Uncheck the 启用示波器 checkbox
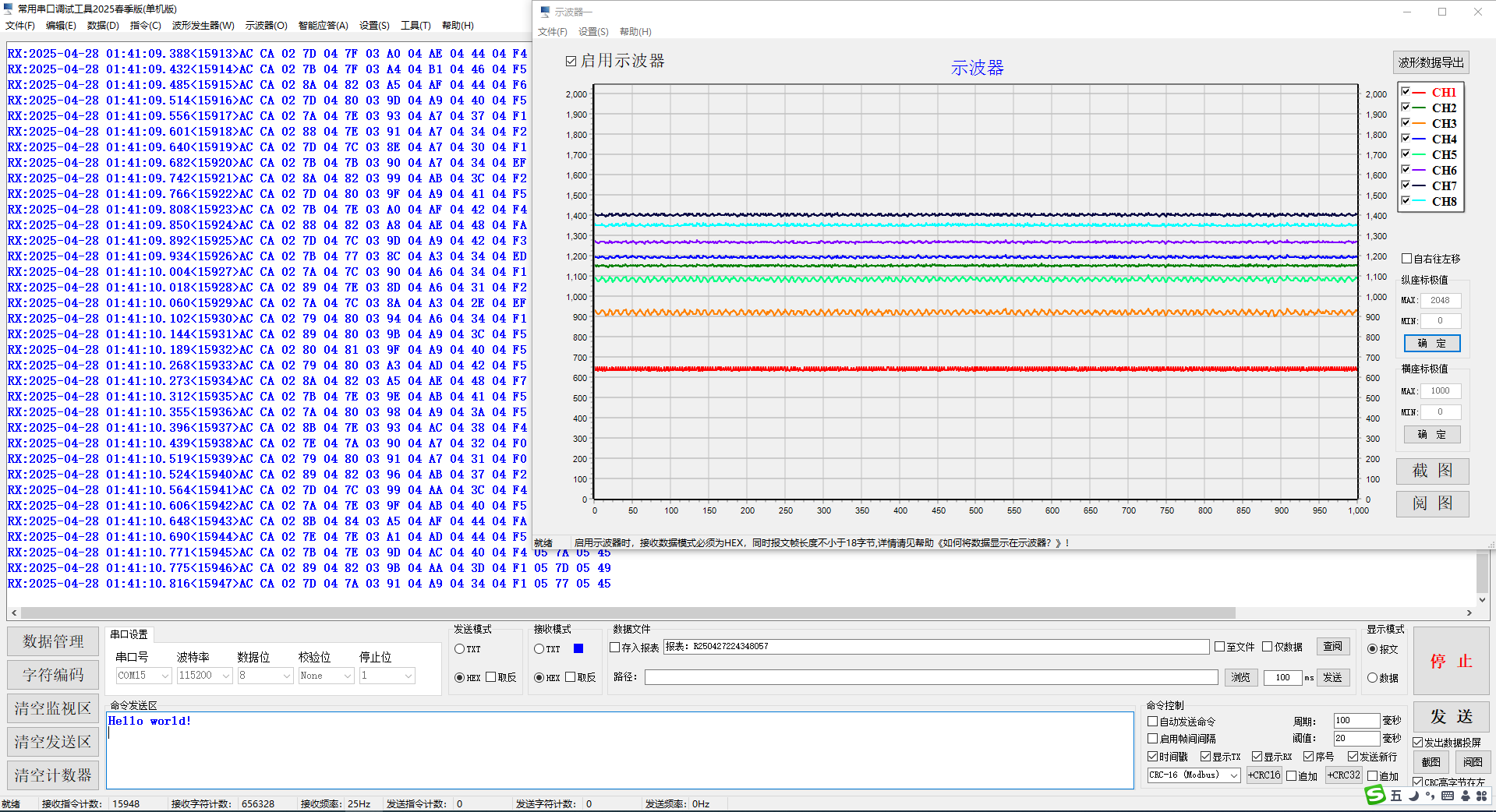1496x812 pixels. coord(571,61)
